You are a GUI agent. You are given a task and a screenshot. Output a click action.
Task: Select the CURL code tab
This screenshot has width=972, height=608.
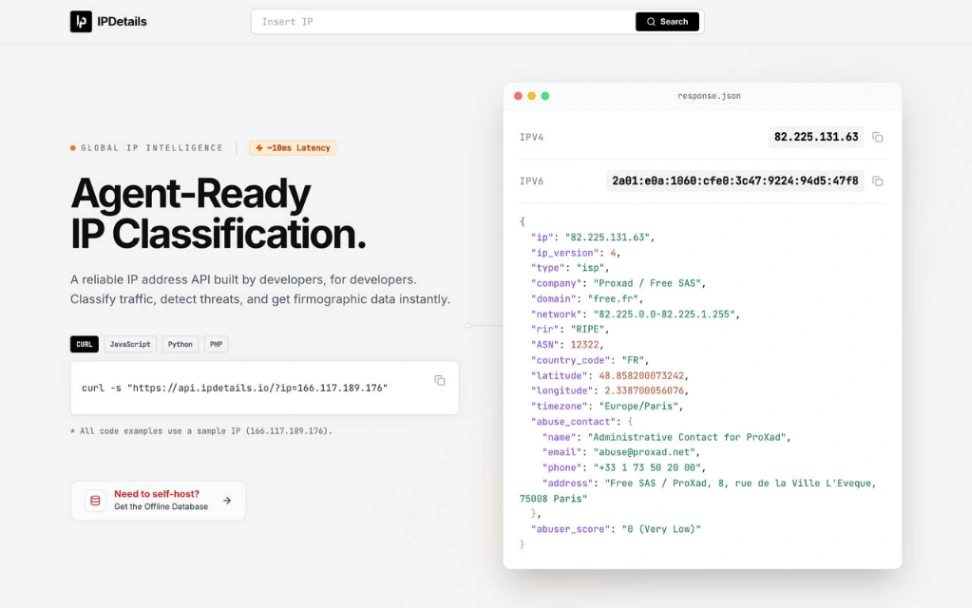tap(84, 344)
